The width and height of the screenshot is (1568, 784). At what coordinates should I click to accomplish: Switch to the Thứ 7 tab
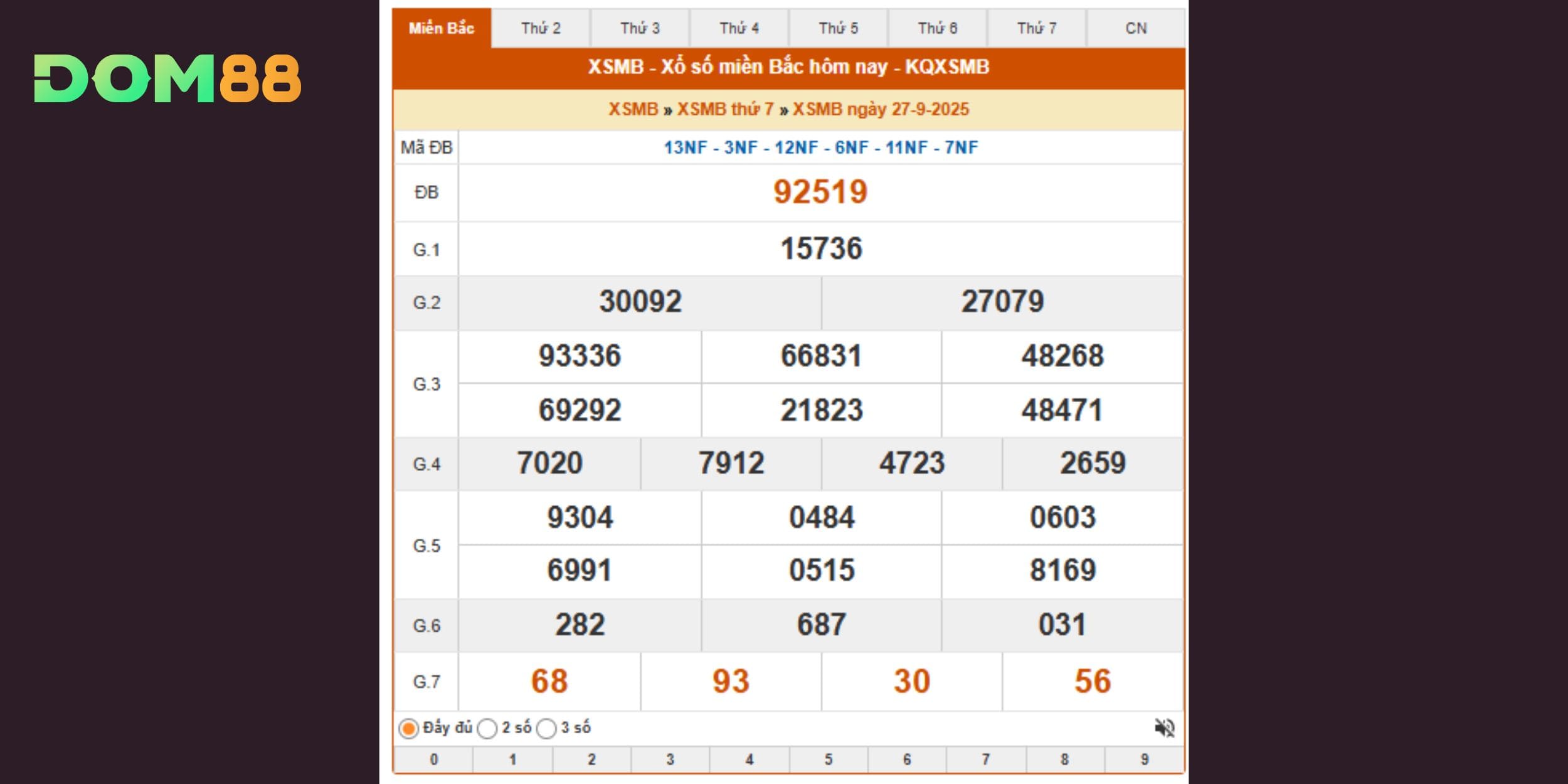click(1036, 28)
